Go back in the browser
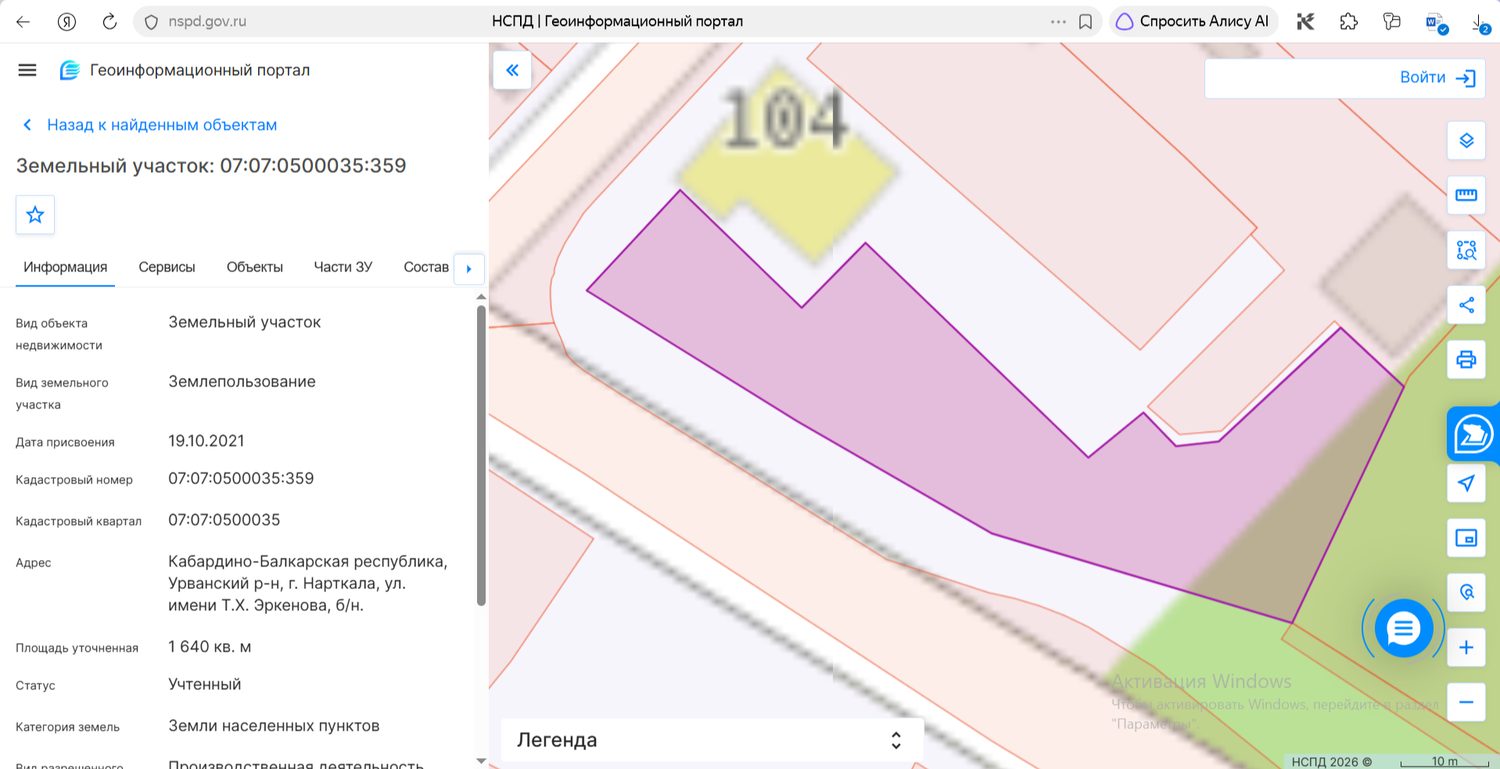The image size is (1500, 769). tap(23, 21)
